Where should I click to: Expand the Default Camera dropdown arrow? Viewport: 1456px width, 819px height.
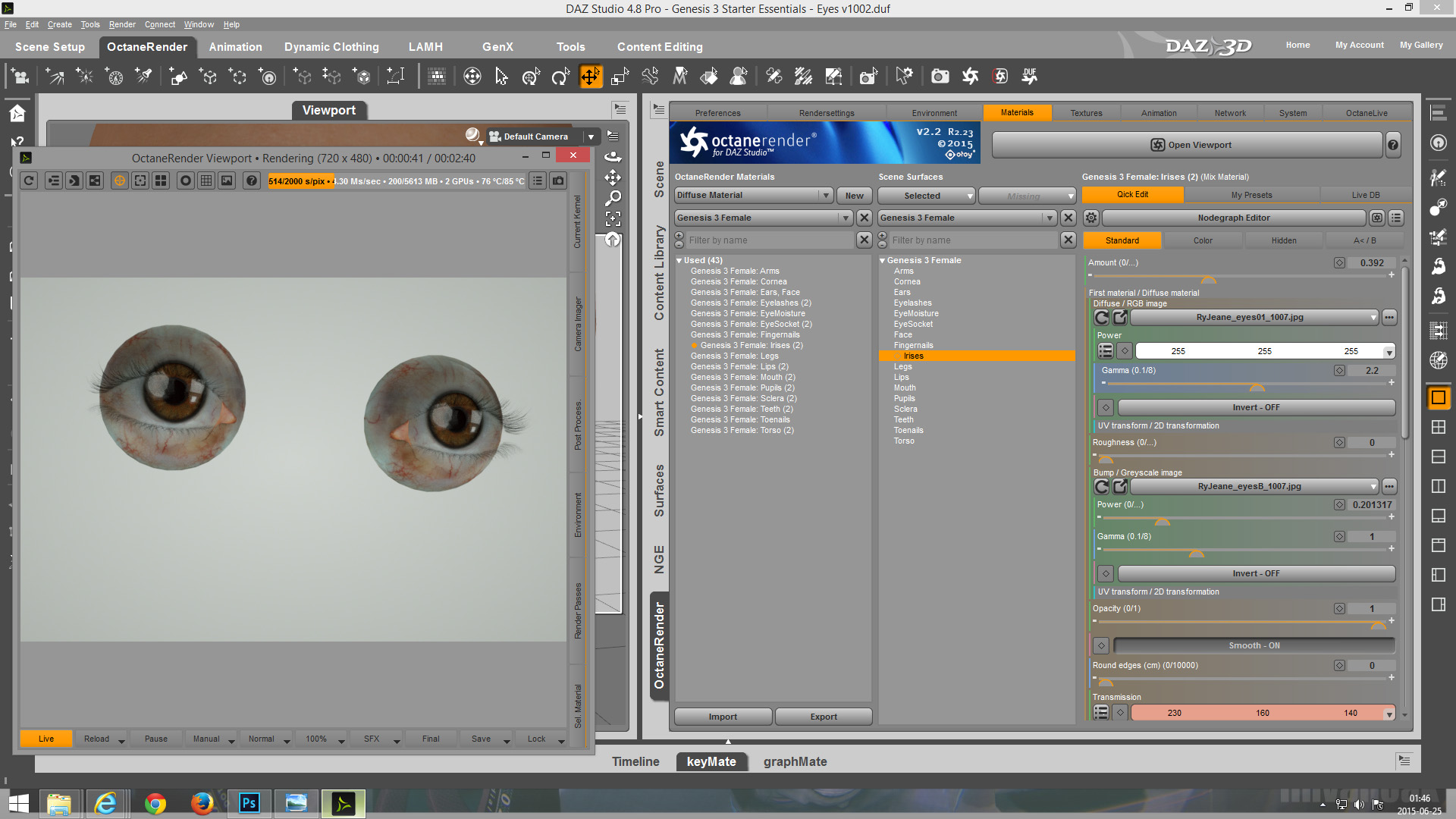point(591,136)
